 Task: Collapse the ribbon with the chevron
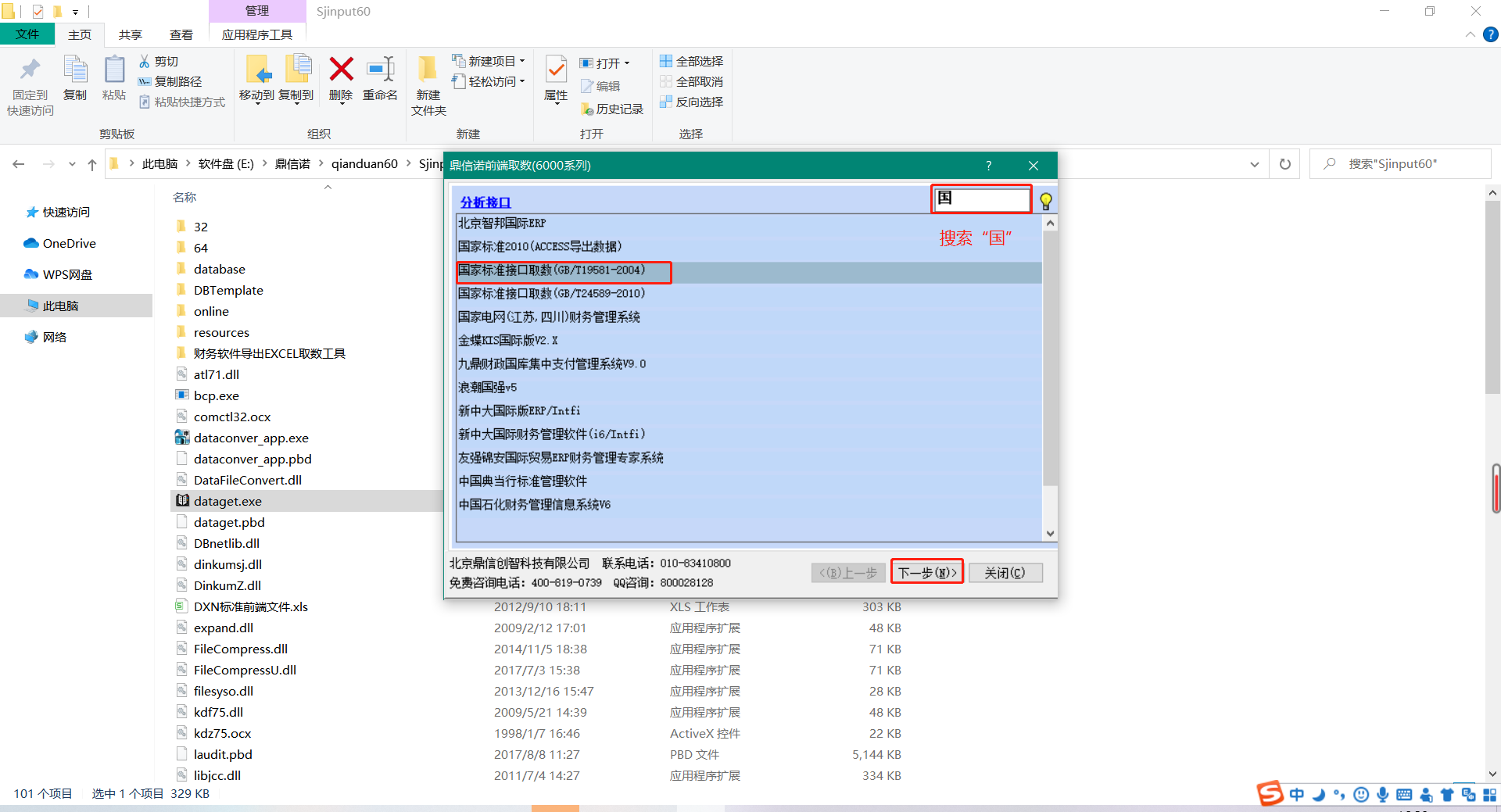point(1470,34)
